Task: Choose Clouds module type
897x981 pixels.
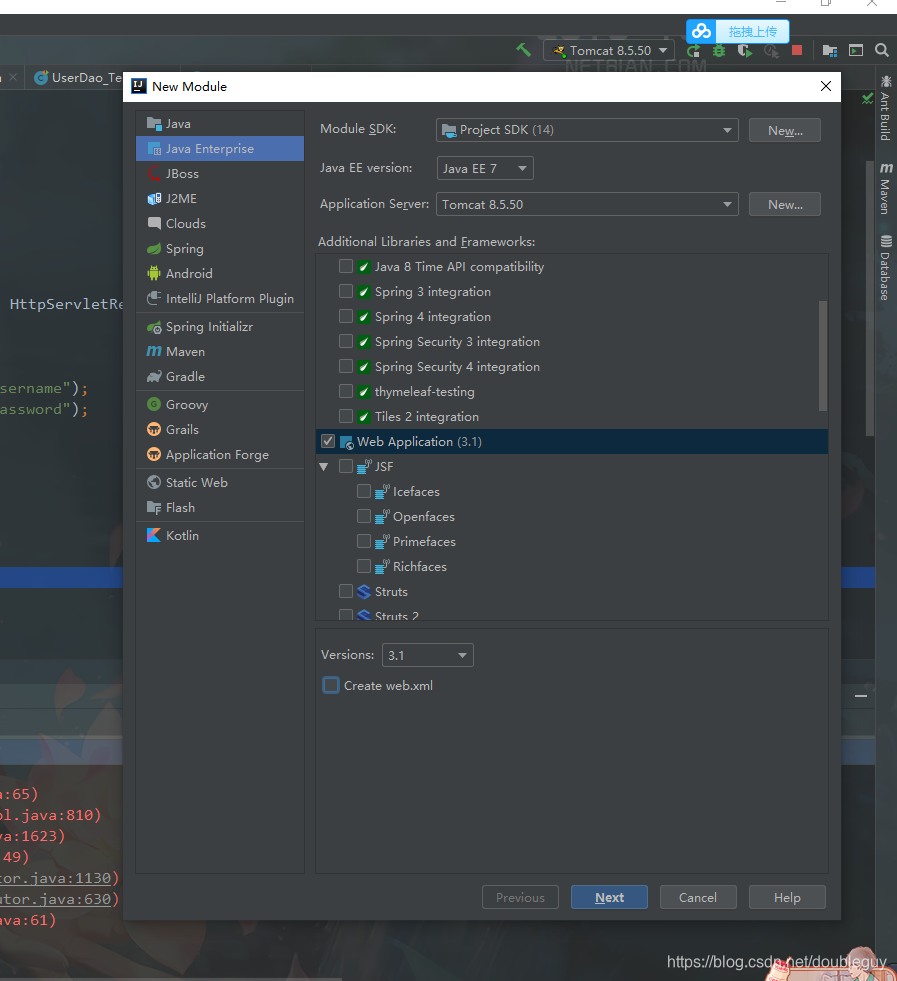Action: [x=220, y=224]
